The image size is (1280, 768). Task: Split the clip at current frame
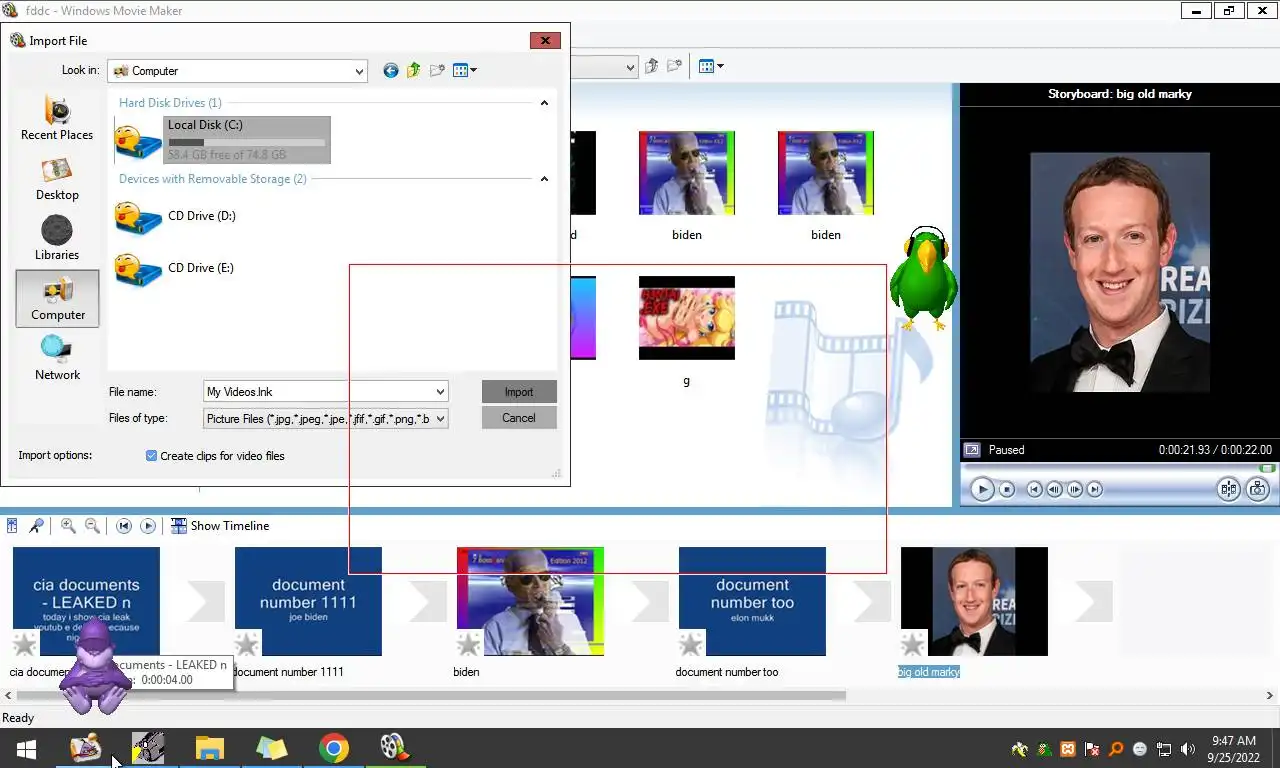(x=1229, y=489)
